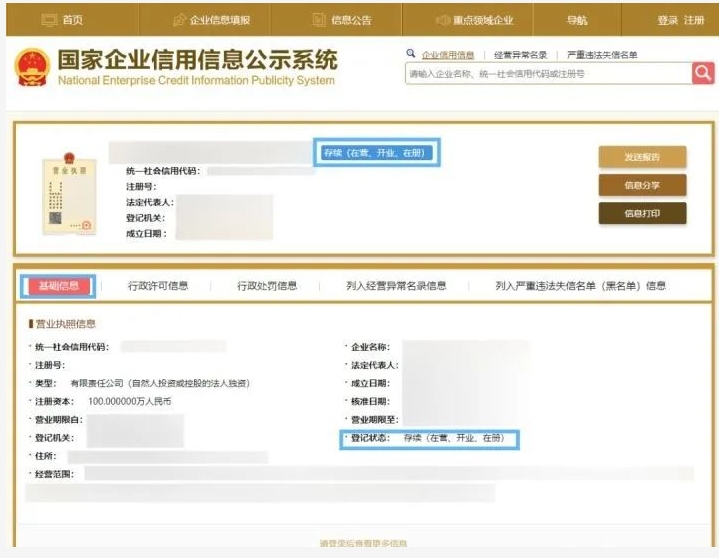Open 重点领域企业 navigation item
The width and height of the screenshot is (719, 558).
click(x=483, y=20)
